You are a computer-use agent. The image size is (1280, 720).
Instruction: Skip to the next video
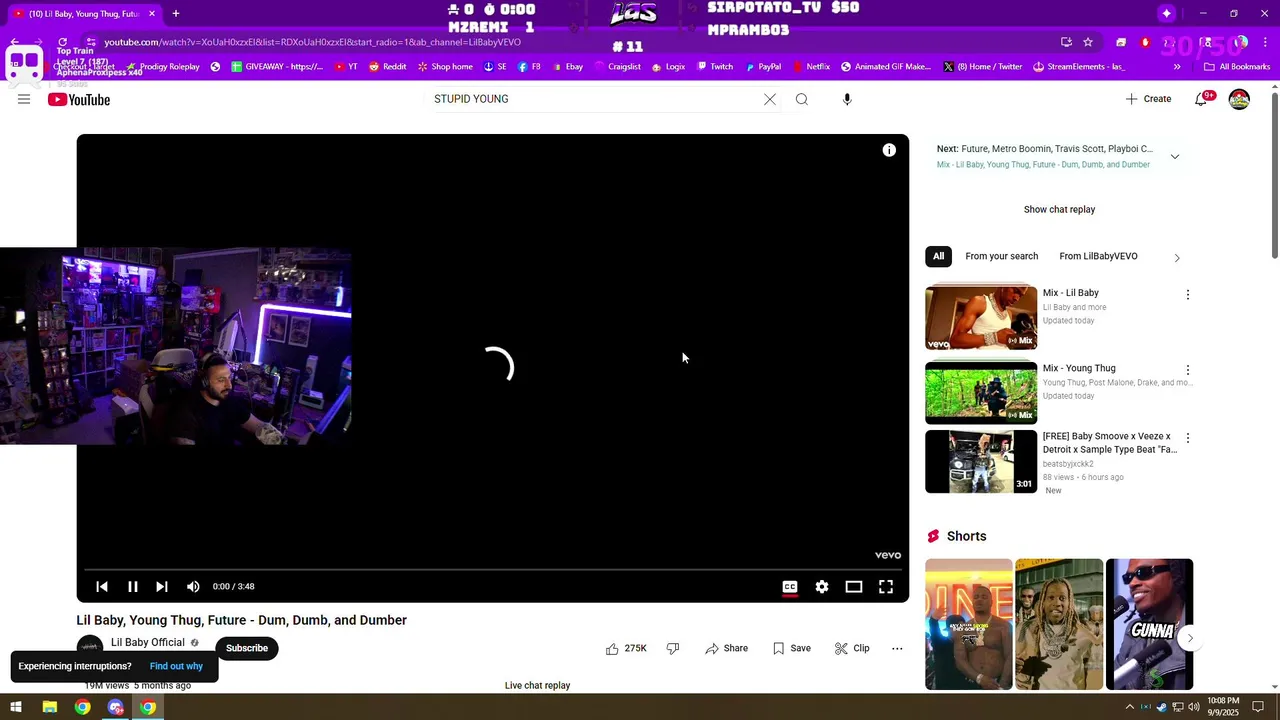(162, 587)
